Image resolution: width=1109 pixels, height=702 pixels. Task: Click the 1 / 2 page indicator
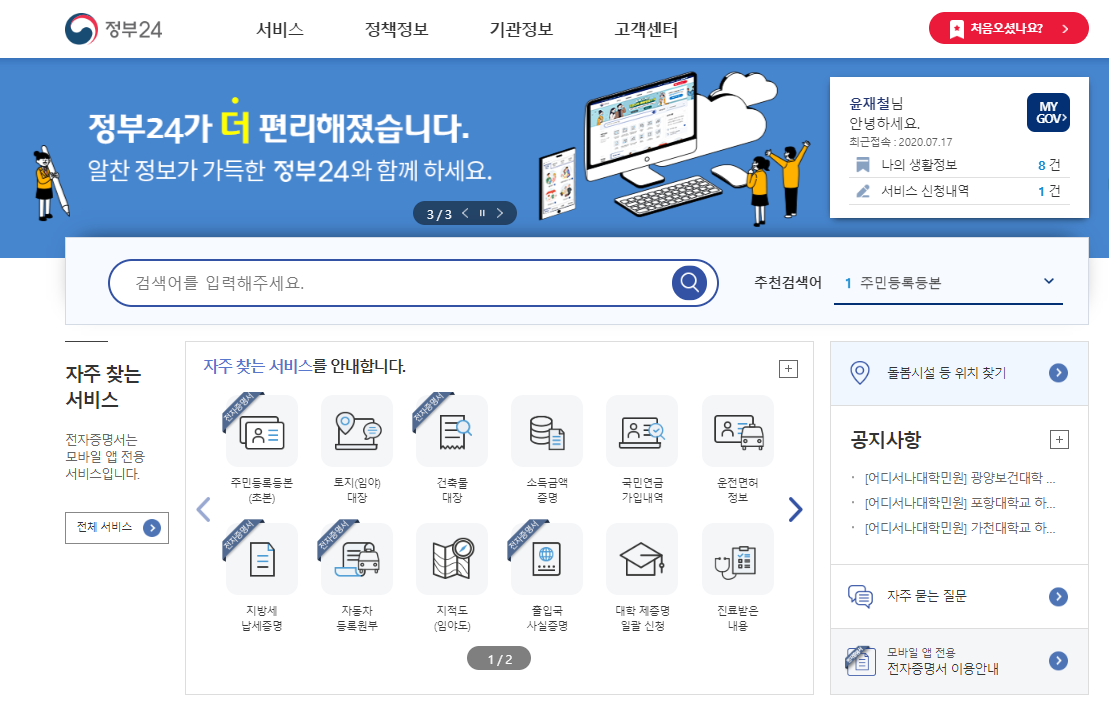tap(499, 658)
